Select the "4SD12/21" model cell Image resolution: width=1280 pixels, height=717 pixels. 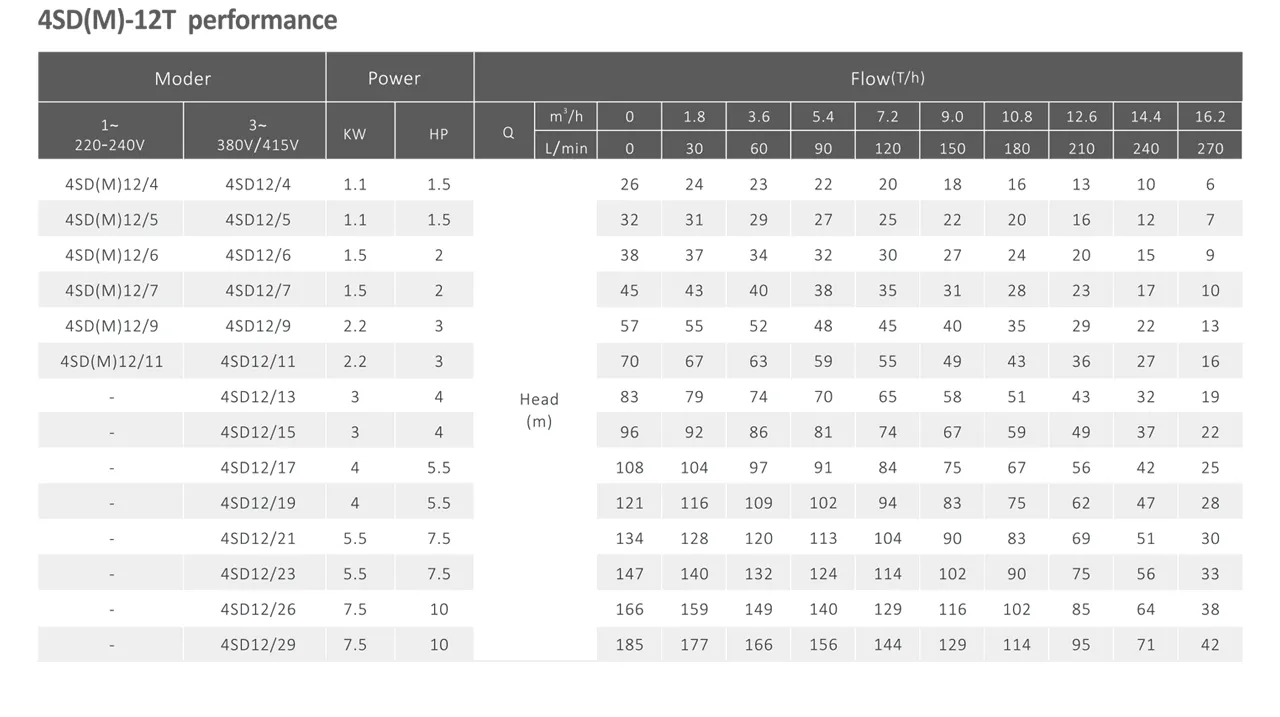(x=258, y=538)
